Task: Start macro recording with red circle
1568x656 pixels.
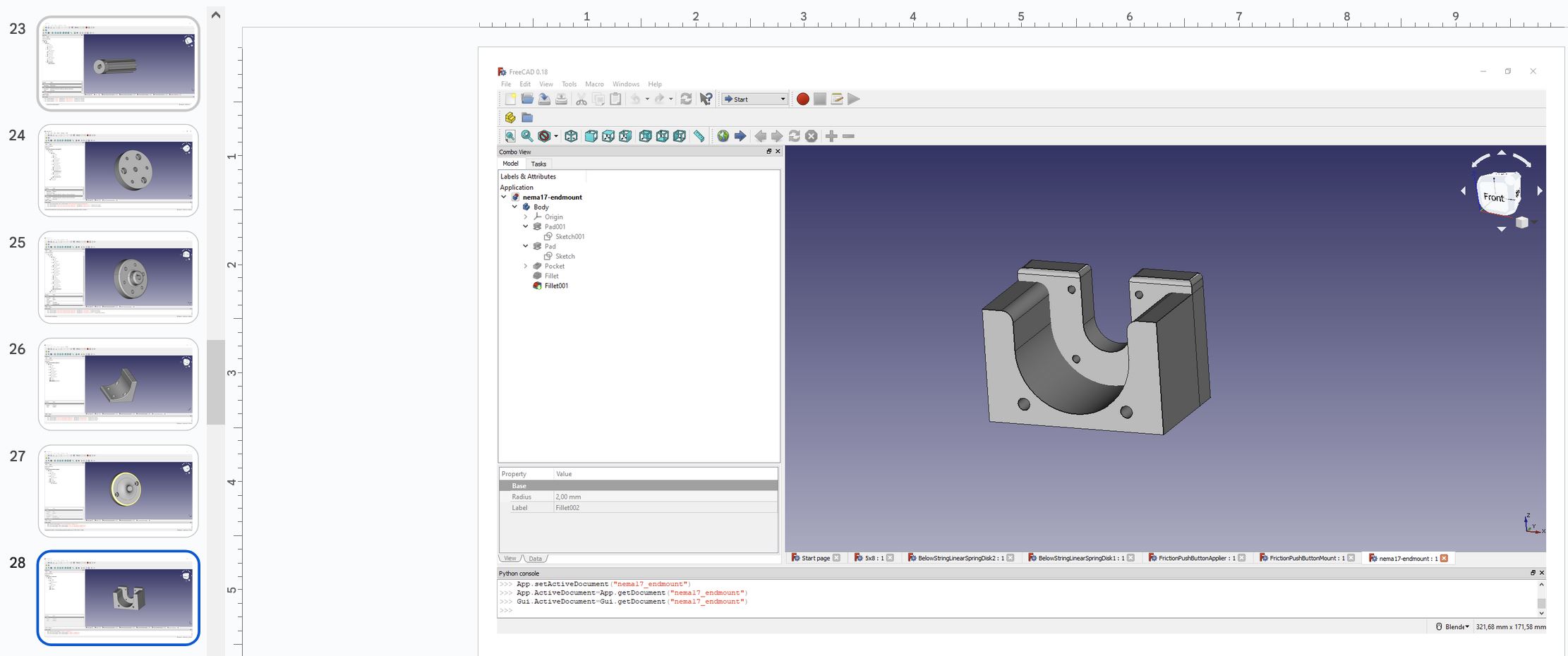Action: tap(802, 99)
